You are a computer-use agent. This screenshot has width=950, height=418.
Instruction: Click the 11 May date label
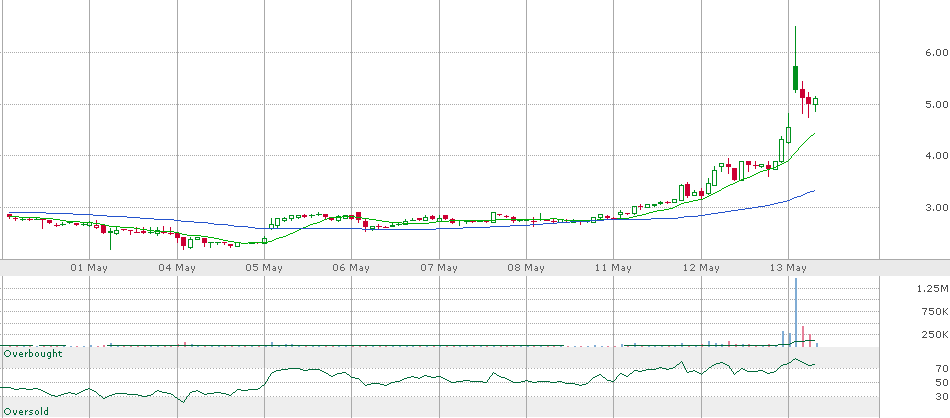(613, 268)
